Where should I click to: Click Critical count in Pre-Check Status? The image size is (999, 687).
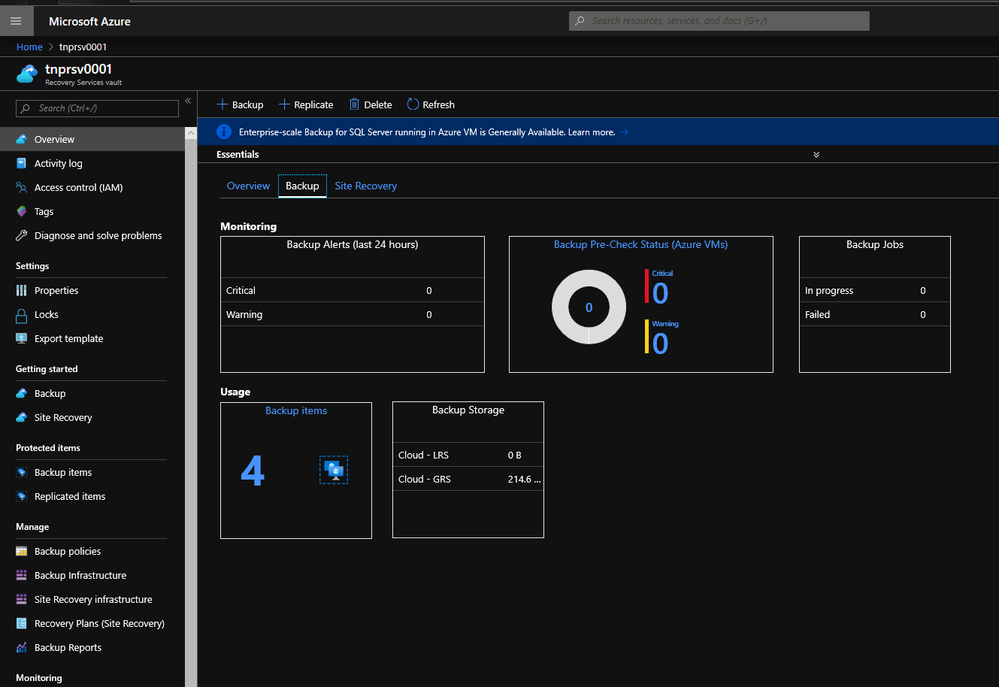(660, 293)
